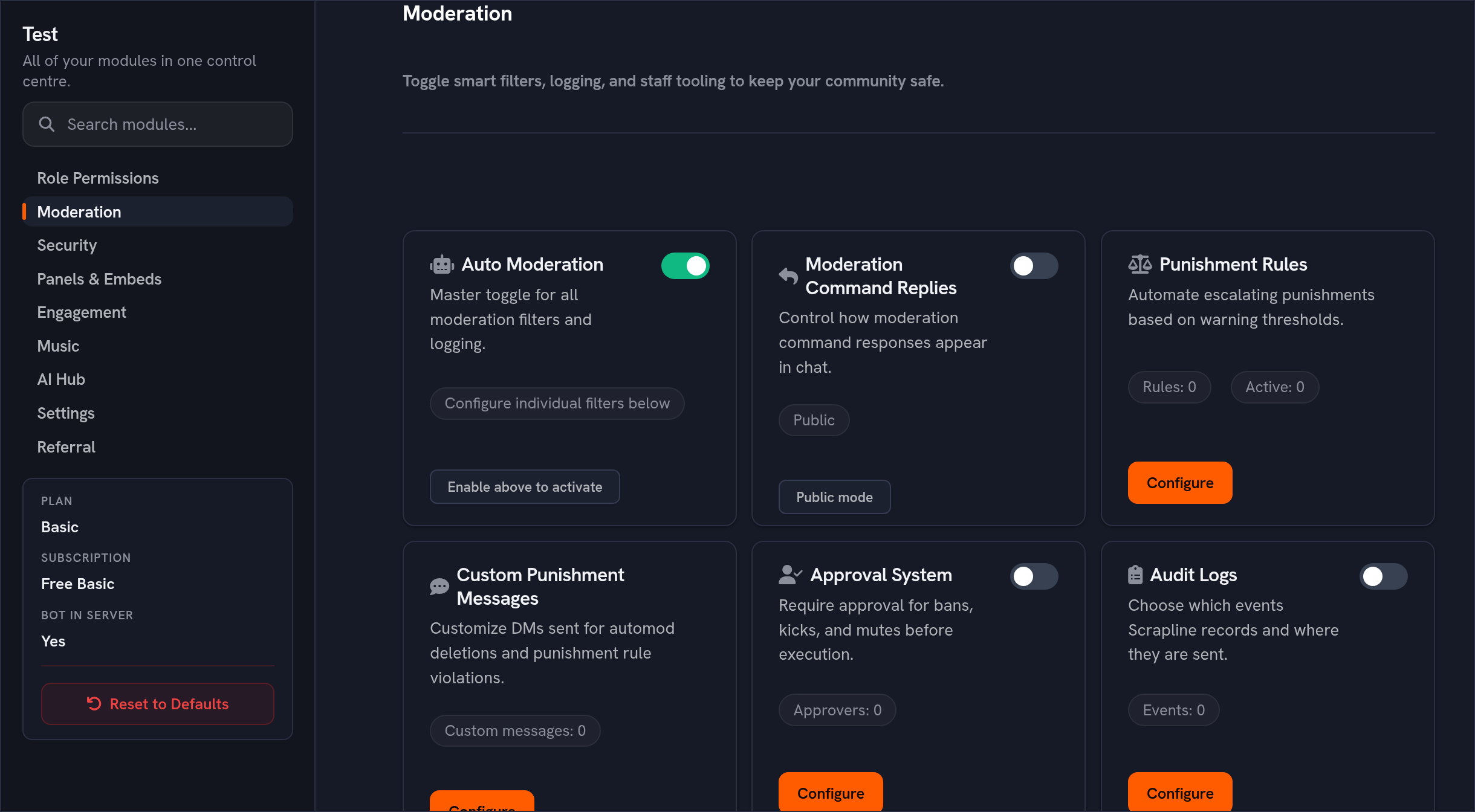This screenshot has width=1475, height=812.
Task: Disable the Auto Moderation toggle
Action: (685, 266)
